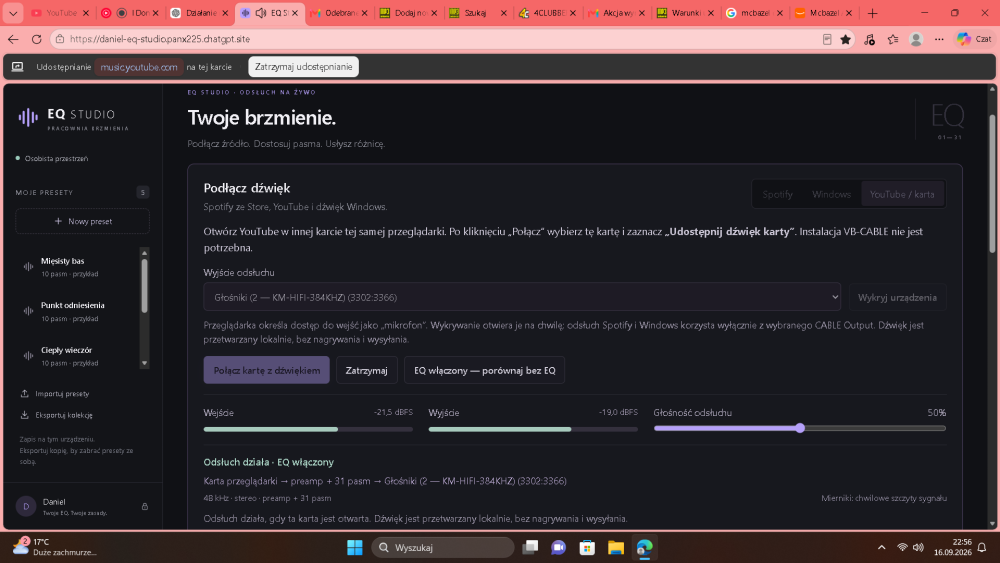Click the Nowy preset button
The width and height of the screenshot is (1000, 563).
coord(83,221)
